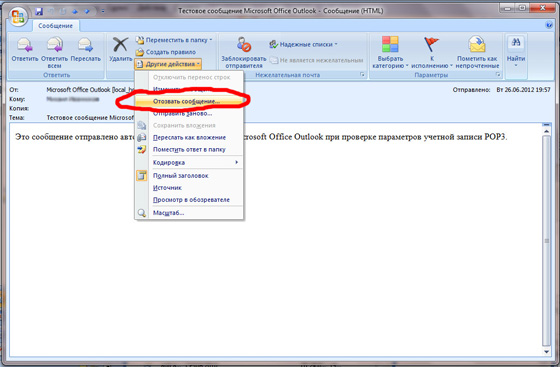Open Переместить в папку dropdown
The height and width of the screenshot is (367, 560).
(174, 40)
